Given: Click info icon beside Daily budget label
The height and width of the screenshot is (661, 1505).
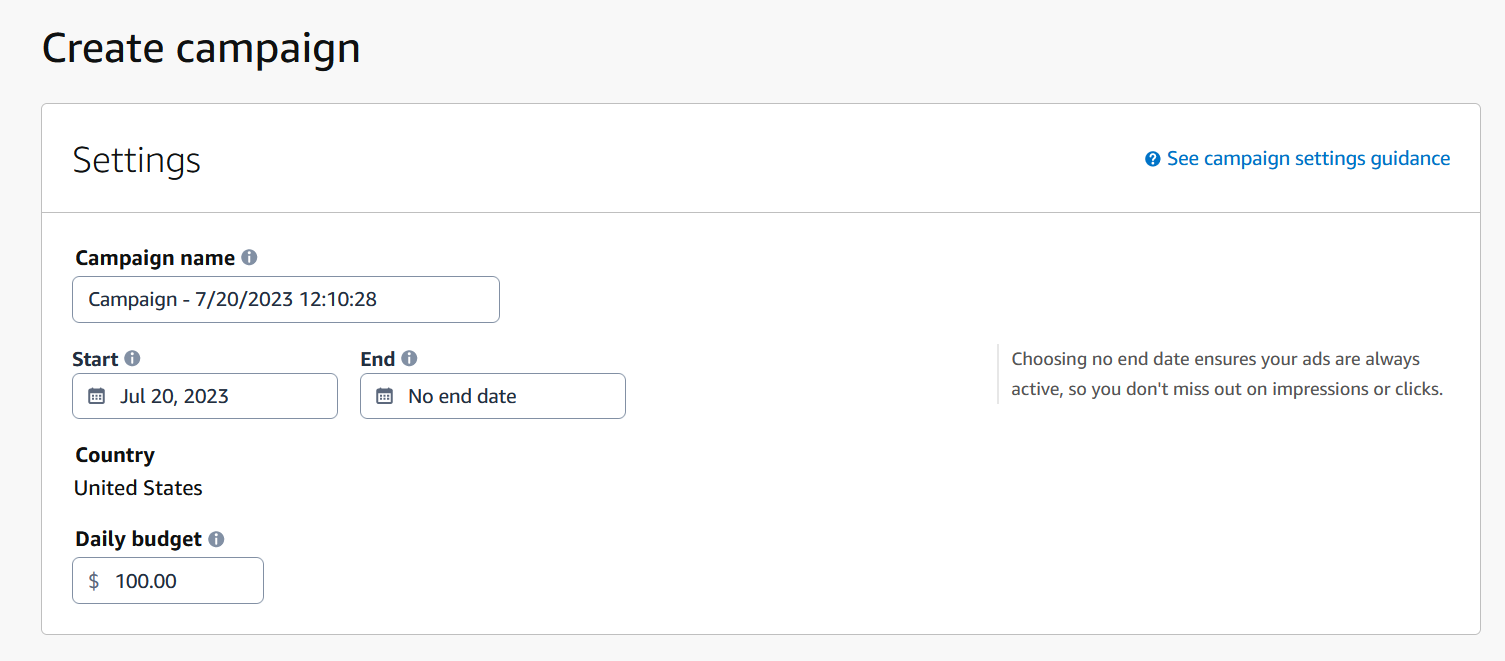Looking at the screenshot, I should pyautogui.click(x=216, y=539).
